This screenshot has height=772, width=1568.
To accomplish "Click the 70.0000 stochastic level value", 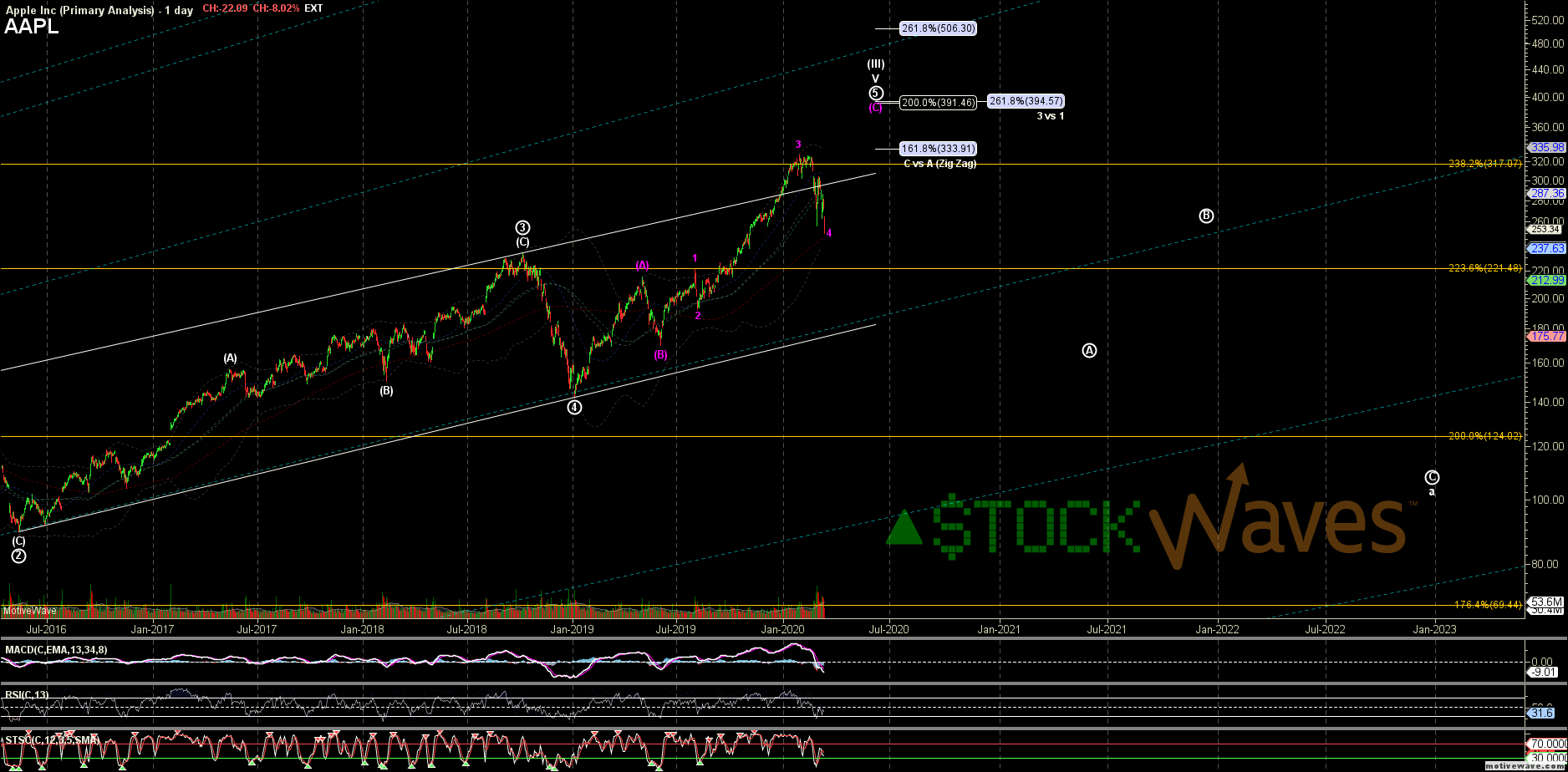I will pyautogui.click(x=1547, y=744).
